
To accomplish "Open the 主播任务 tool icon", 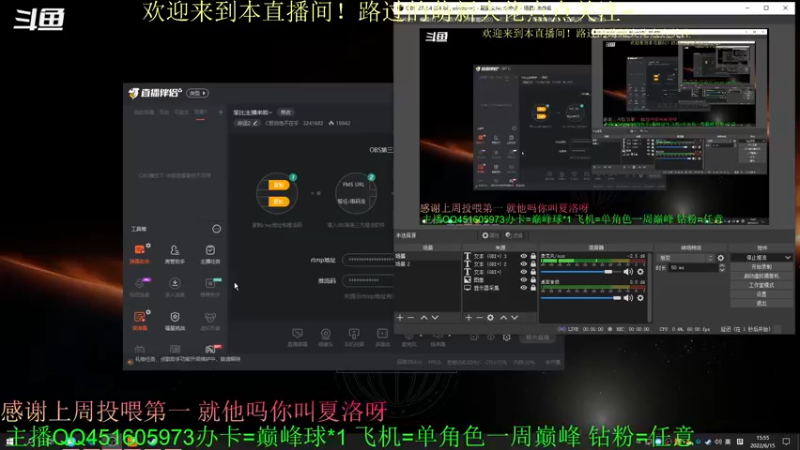I will [x=210, y=253].
